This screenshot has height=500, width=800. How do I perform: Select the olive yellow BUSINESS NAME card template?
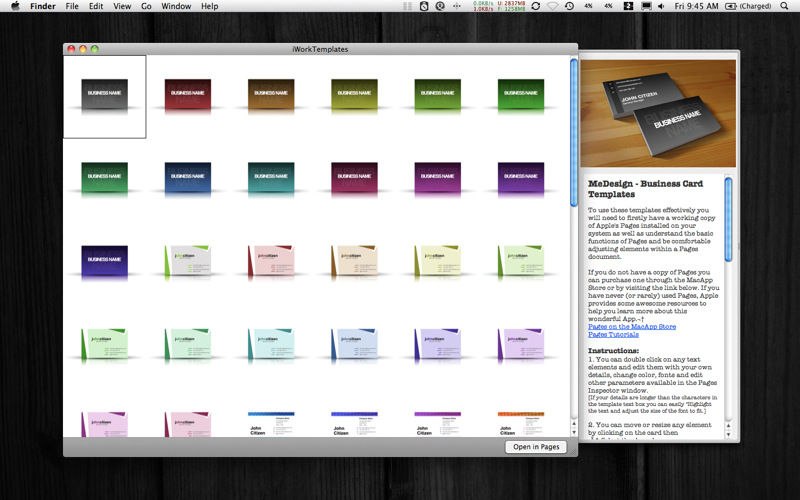tap(354, 95)
